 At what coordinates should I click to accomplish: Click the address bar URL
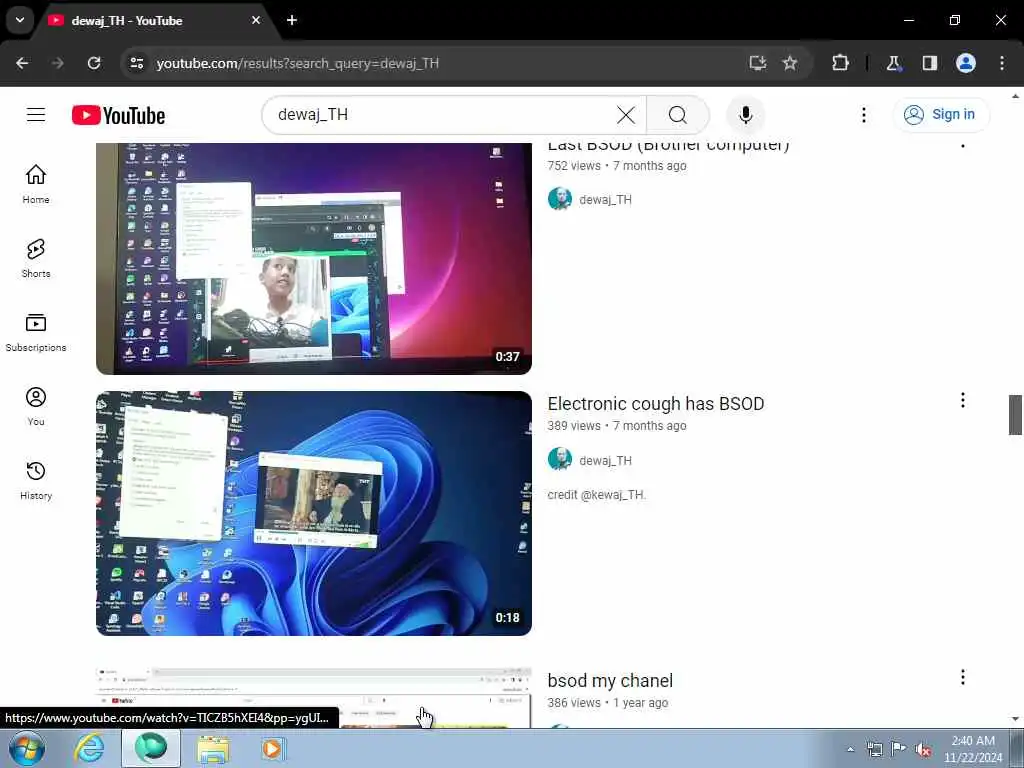tap(298, 63)
